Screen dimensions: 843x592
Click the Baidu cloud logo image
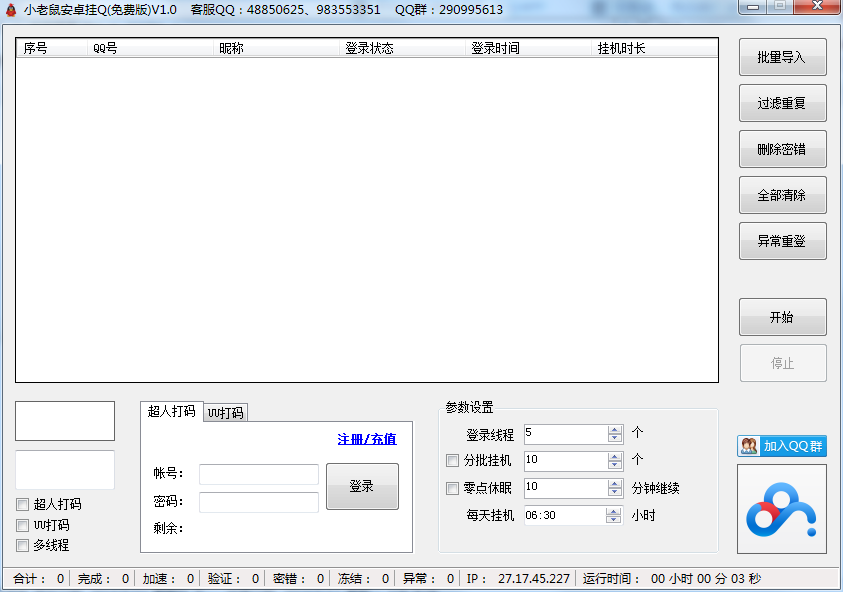pos(782,509)
